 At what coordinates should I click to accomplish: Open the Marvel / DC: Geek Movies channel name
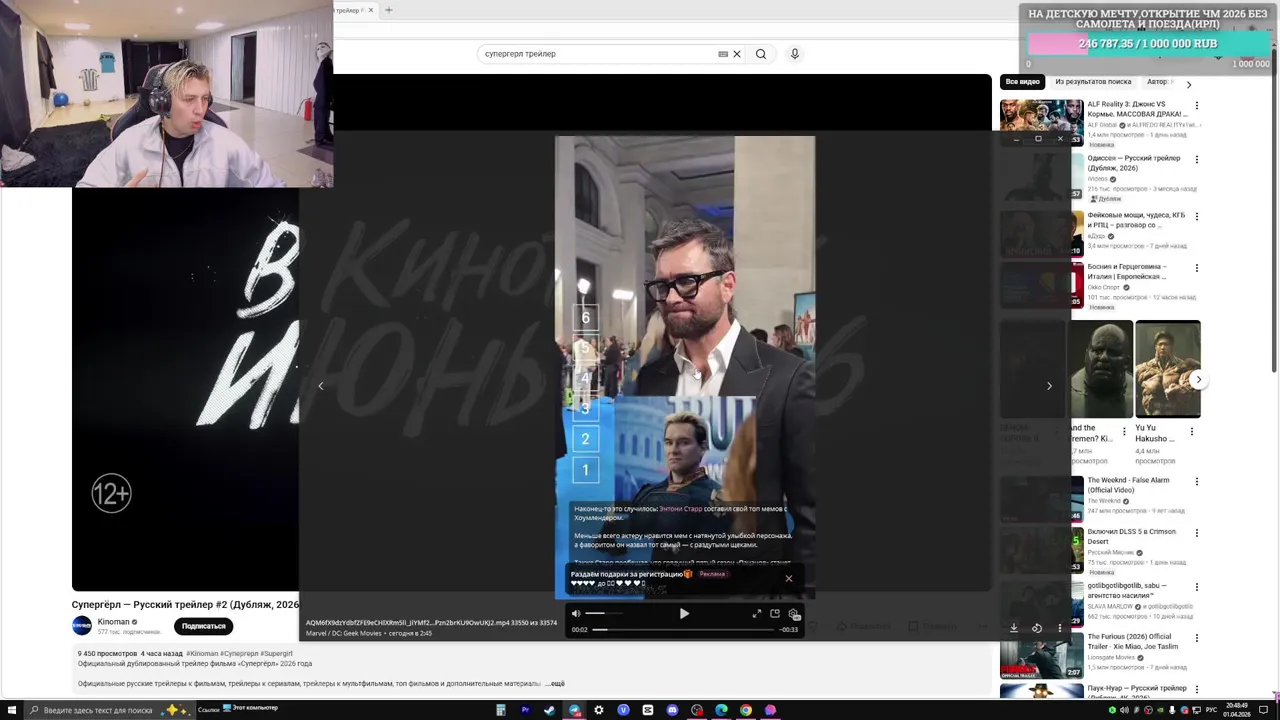click(x=343, y=633)
